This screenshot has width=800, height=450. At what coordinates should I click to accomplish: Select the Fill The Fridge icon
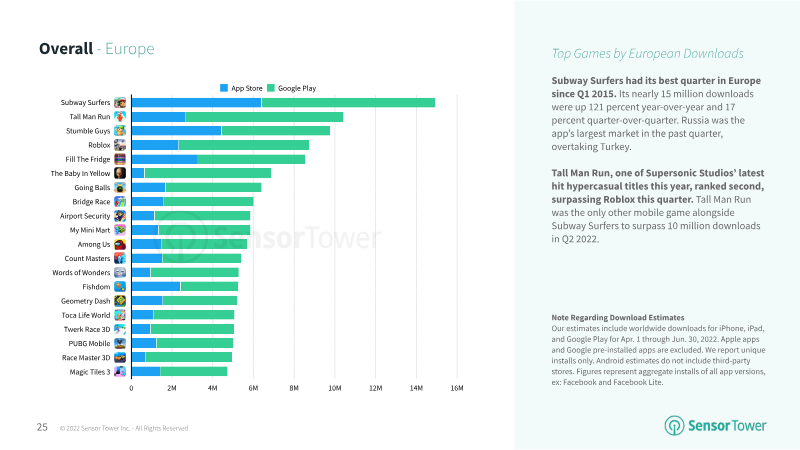(120, 159)
